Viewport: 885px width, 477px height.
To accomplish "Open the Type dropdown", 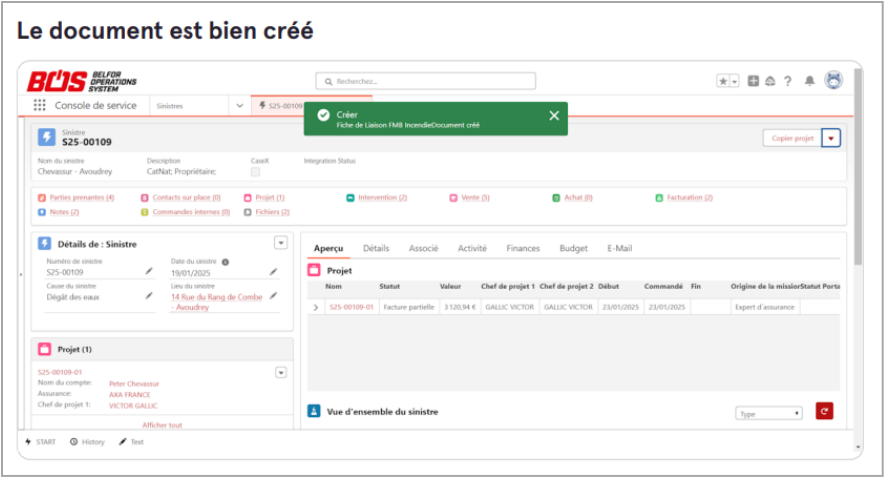I will (x=769, y=414).
